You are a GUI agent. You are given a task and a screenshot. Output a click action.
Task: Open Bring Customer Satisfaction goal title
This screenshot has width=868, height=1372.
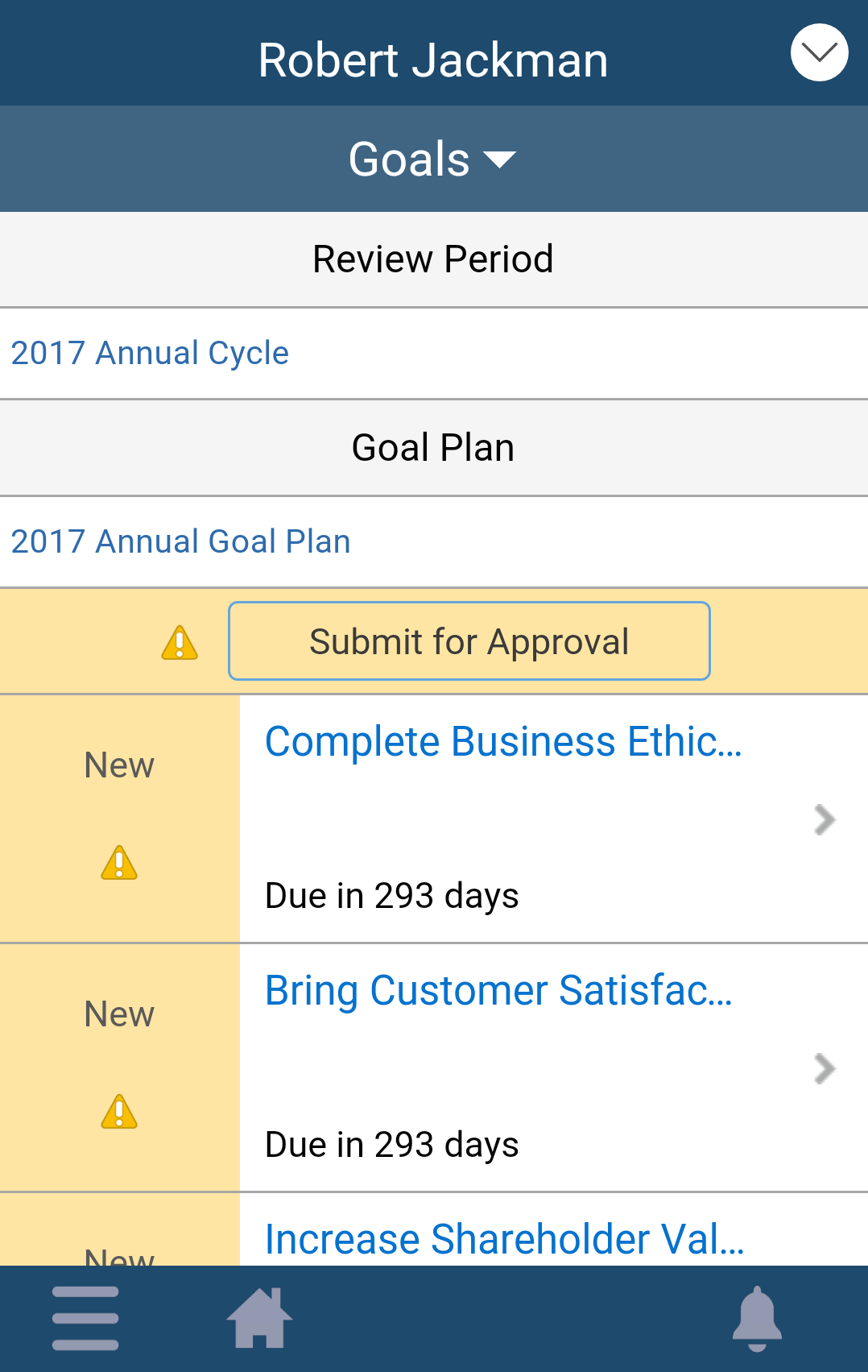(x=499, y=990)
